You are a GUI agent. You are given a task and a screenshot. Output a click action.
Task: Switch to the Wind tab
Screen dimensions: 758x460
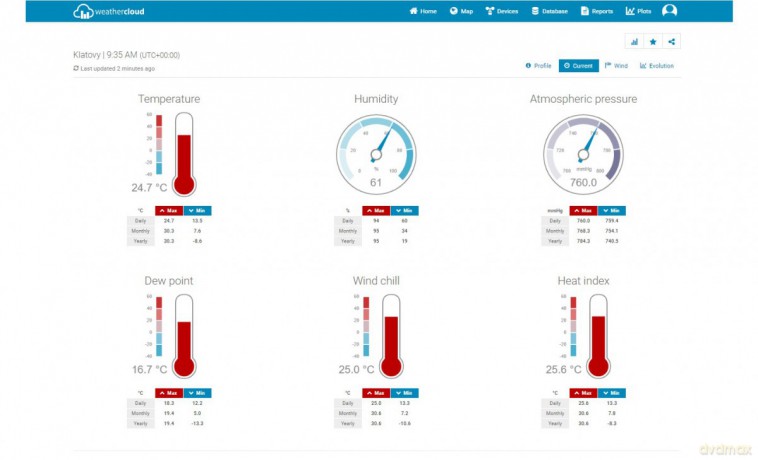click(616, 66)
